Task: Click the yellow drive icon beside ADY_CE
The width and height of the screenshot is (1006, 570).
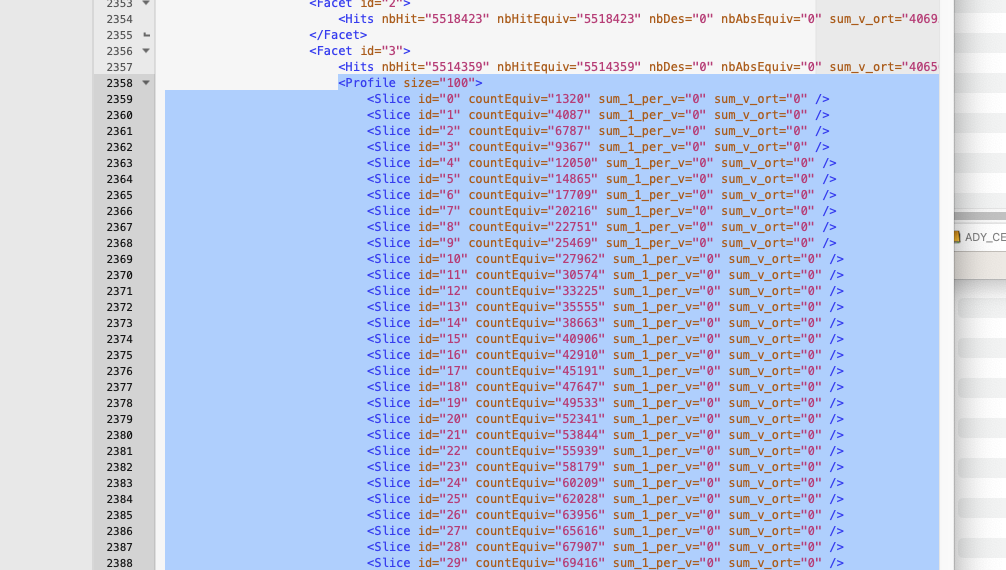Action: [956, 237]
